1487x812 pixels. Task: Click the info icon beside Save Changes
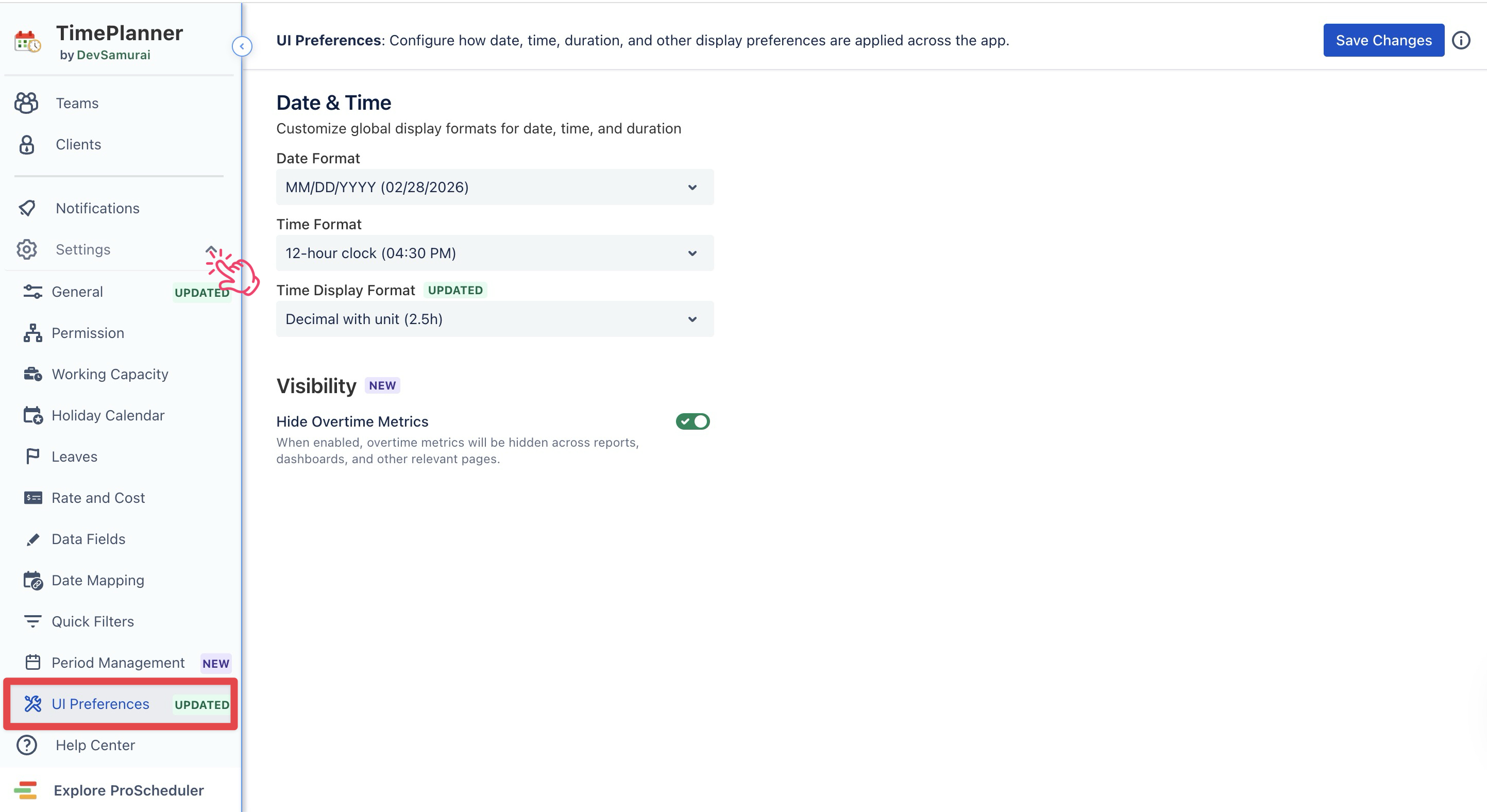coord(1461,40)
